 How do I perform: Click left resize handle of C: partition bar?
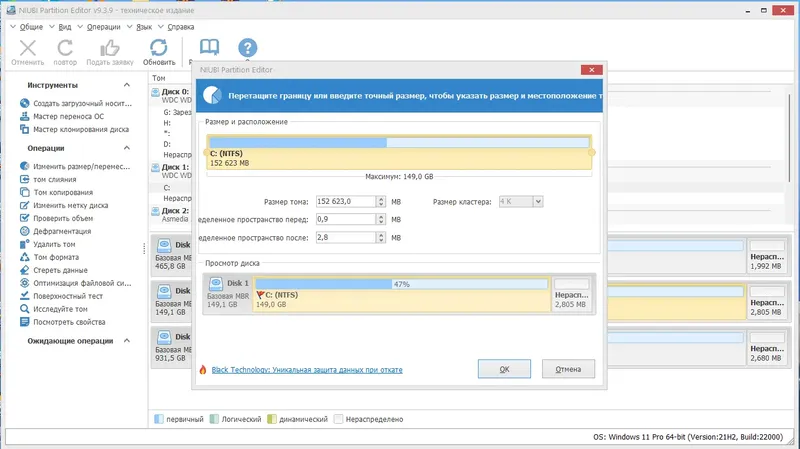coord(206,152)
